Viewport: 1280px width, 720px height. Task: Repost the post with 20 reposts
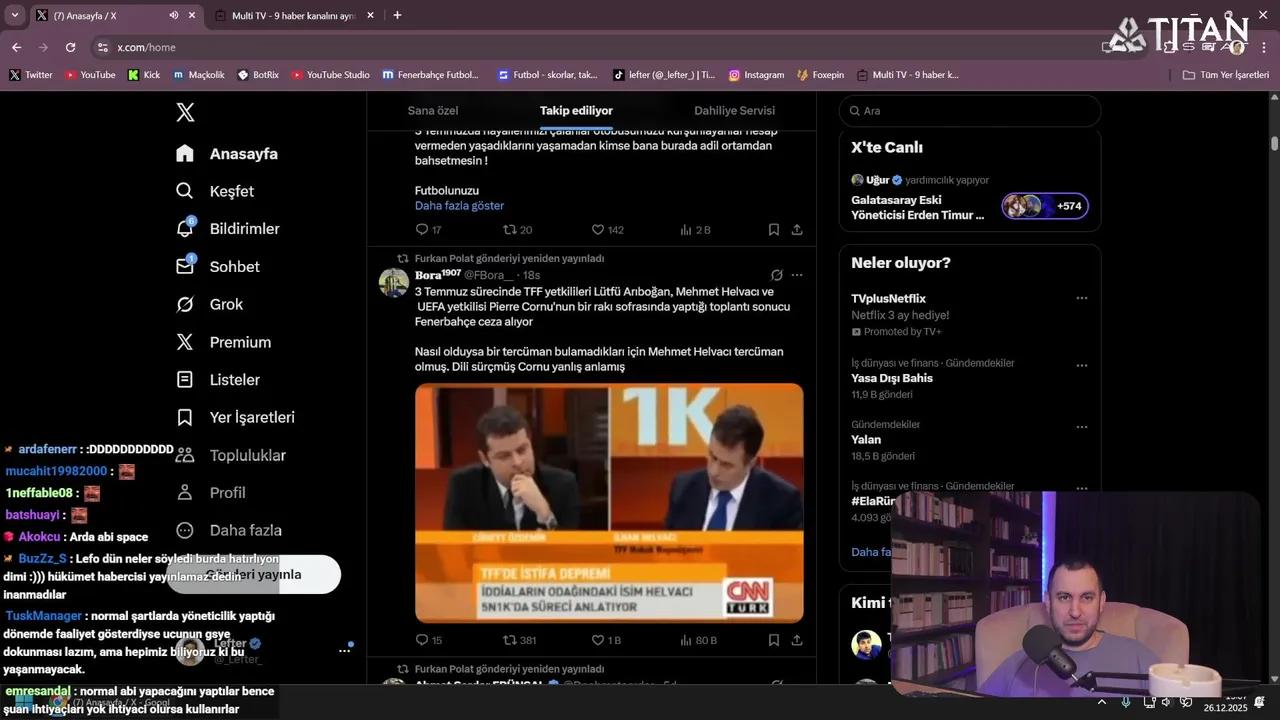[517, 230]
